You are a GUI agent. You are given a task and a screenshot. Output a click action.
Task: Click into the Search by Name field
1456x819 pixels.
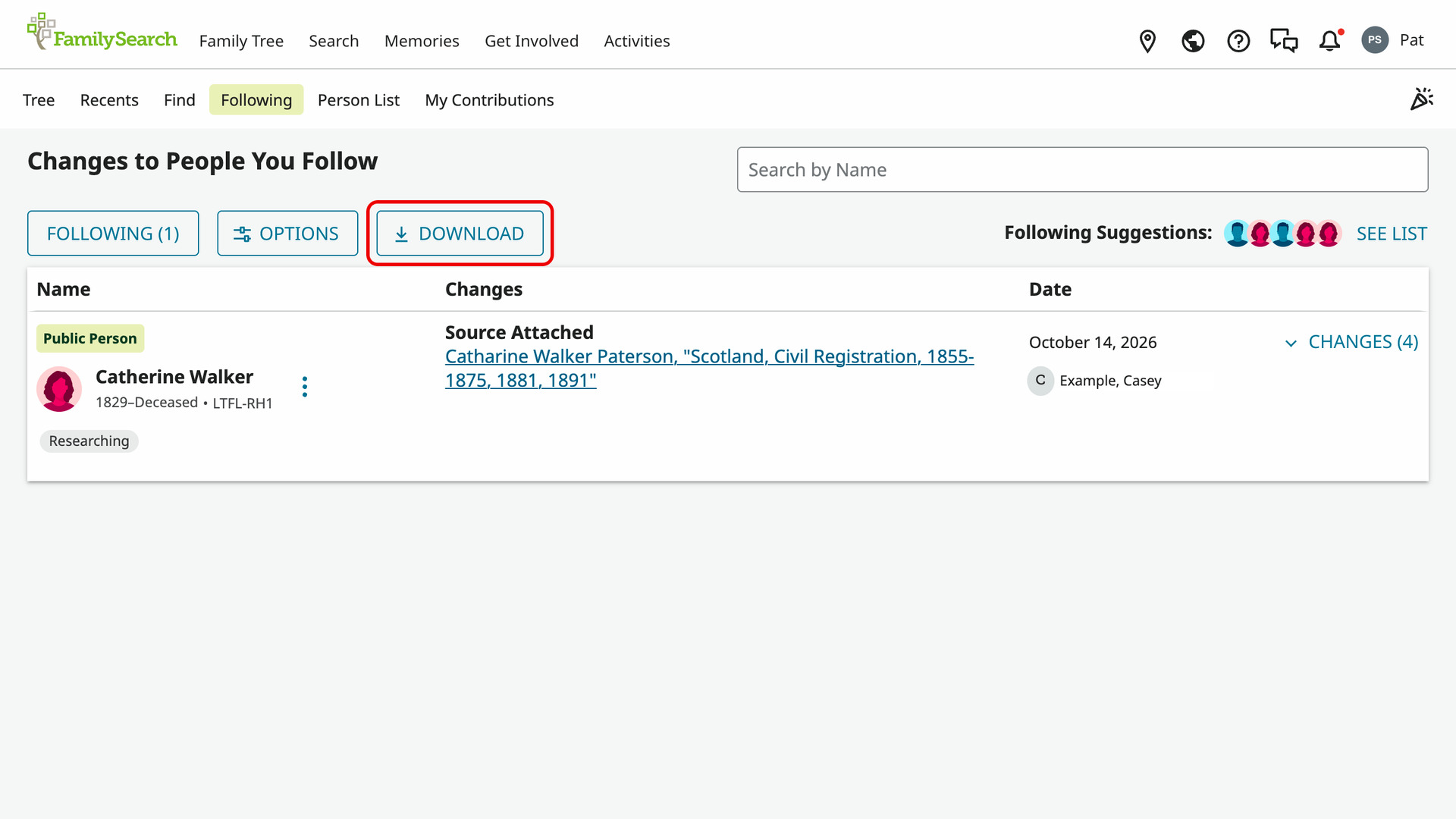coord(1082,170)
